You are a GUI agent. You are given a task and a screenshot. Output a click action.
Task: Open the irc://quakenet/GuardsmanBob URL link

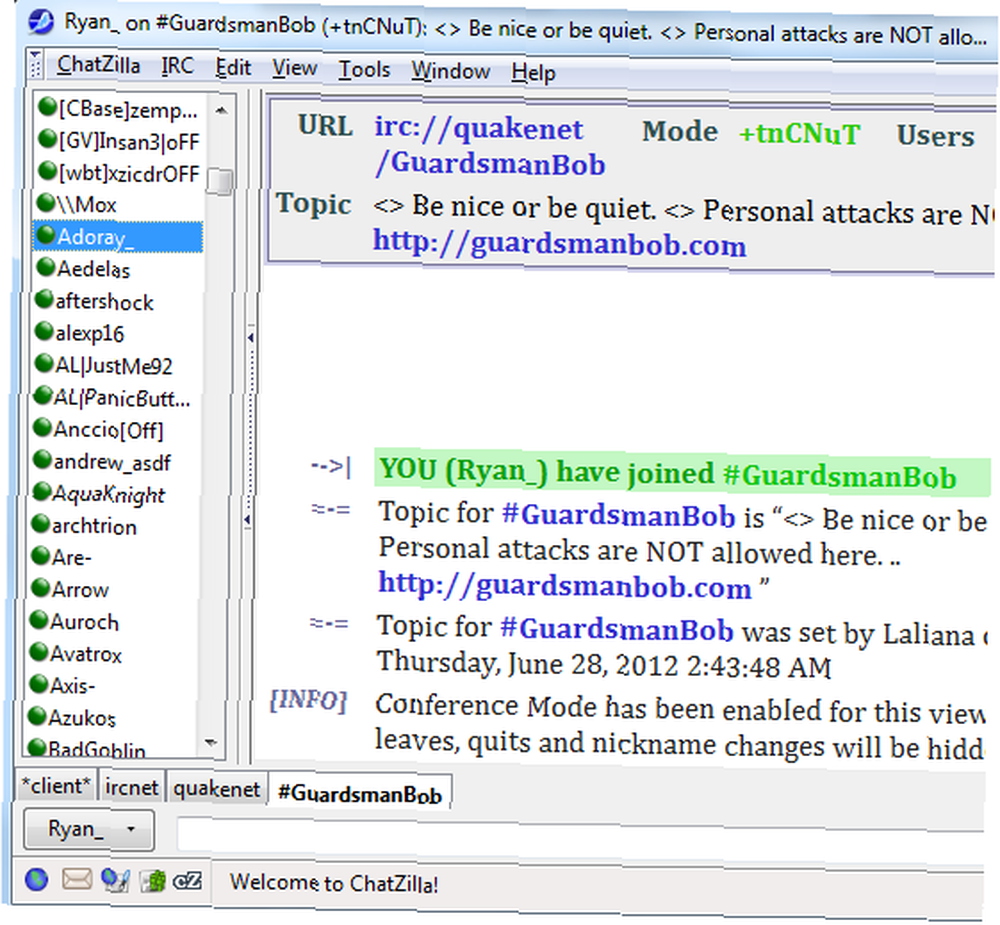coord(490,146)
